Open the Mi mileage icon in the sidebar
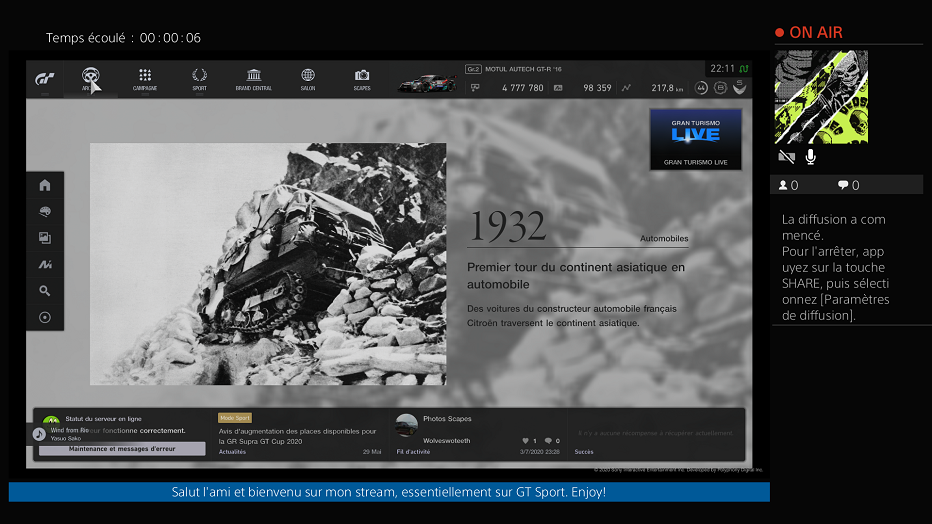The width and height of the screenshot is (932, 524). (45, 264)
